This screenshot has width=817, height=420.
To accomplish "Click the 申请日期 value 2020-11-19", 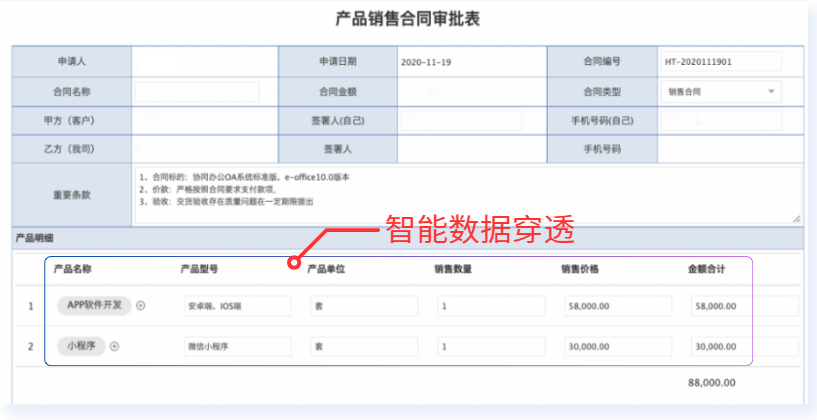I will 426,62.
